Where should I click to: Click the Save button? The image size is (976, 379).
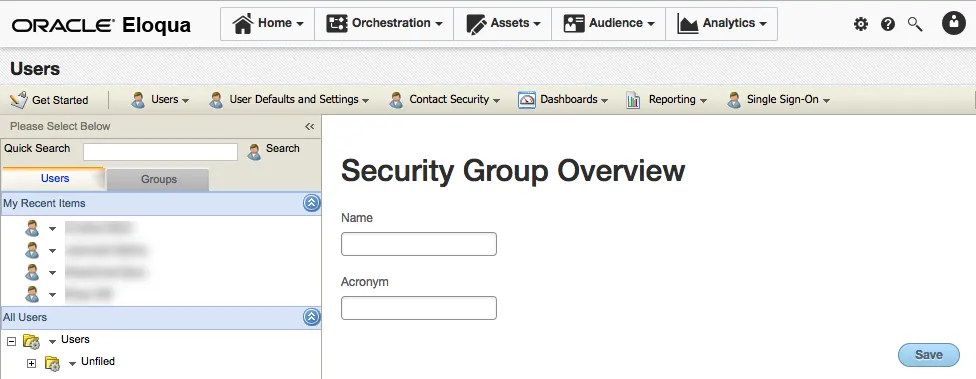[x=929, y=355]
